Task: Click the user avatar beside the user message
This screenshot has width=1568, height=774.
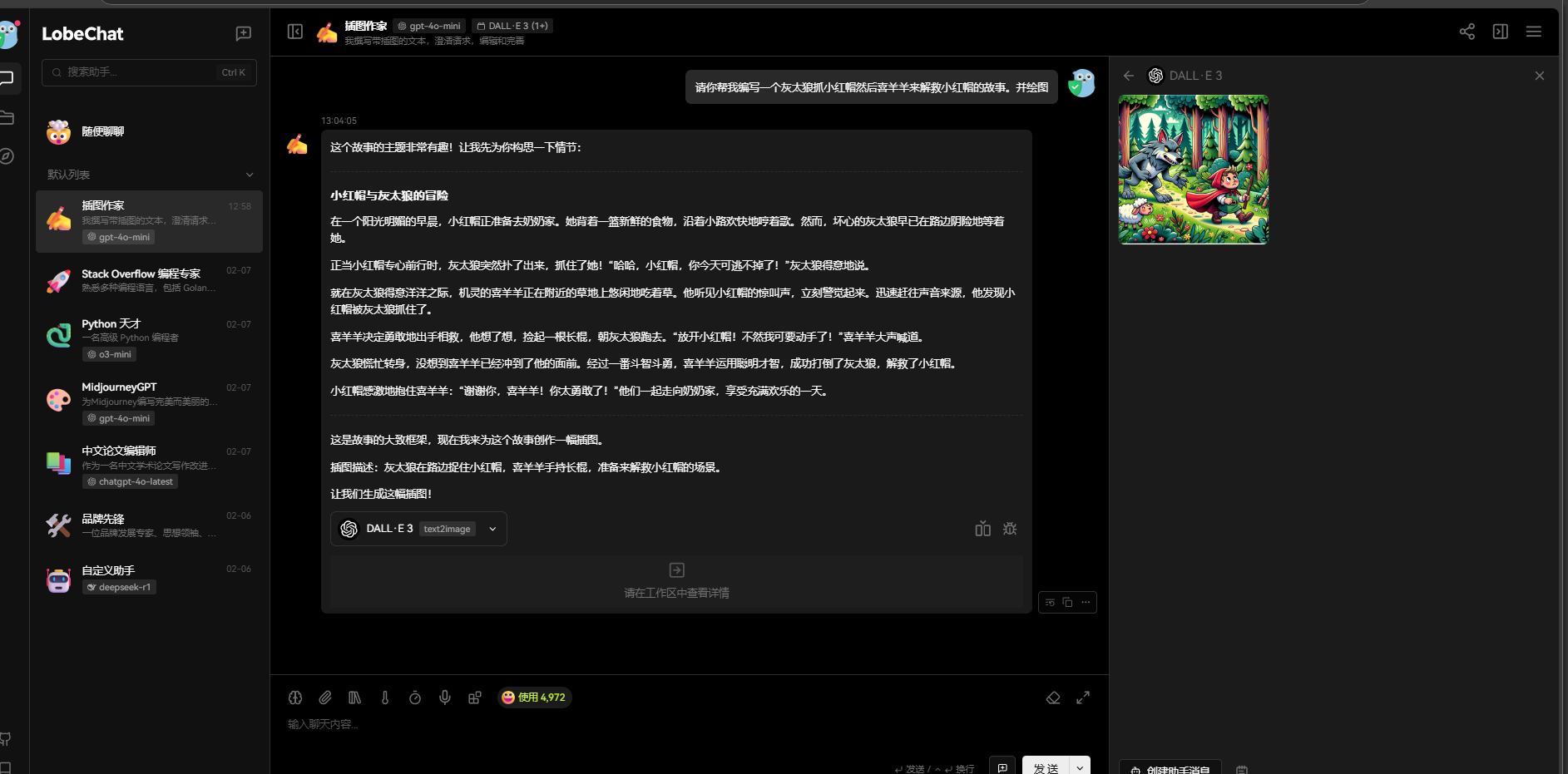Action: click(1081, 83)
